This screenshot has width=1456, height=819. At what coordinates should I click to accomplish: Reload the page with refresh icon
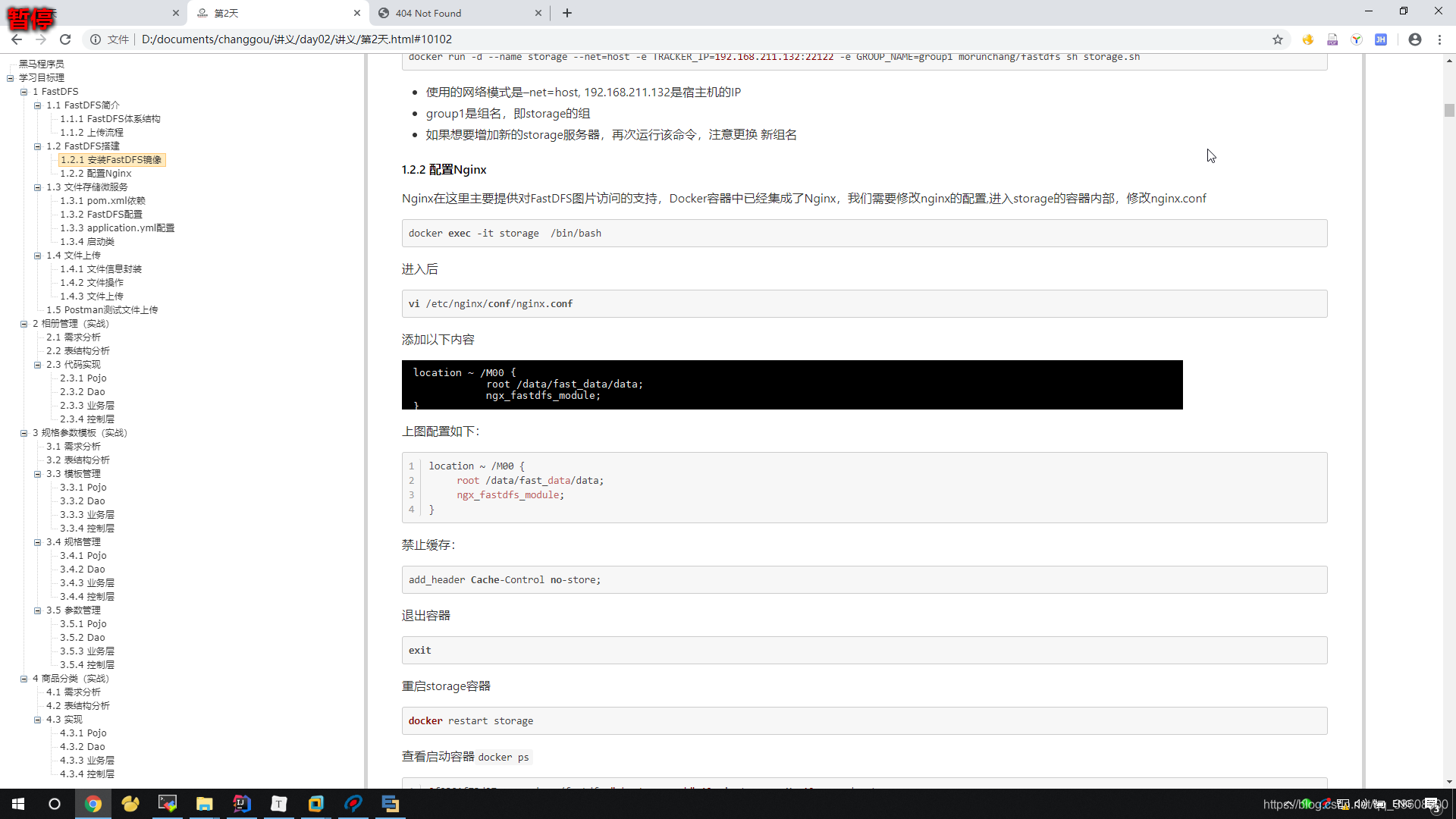[65, 39]
